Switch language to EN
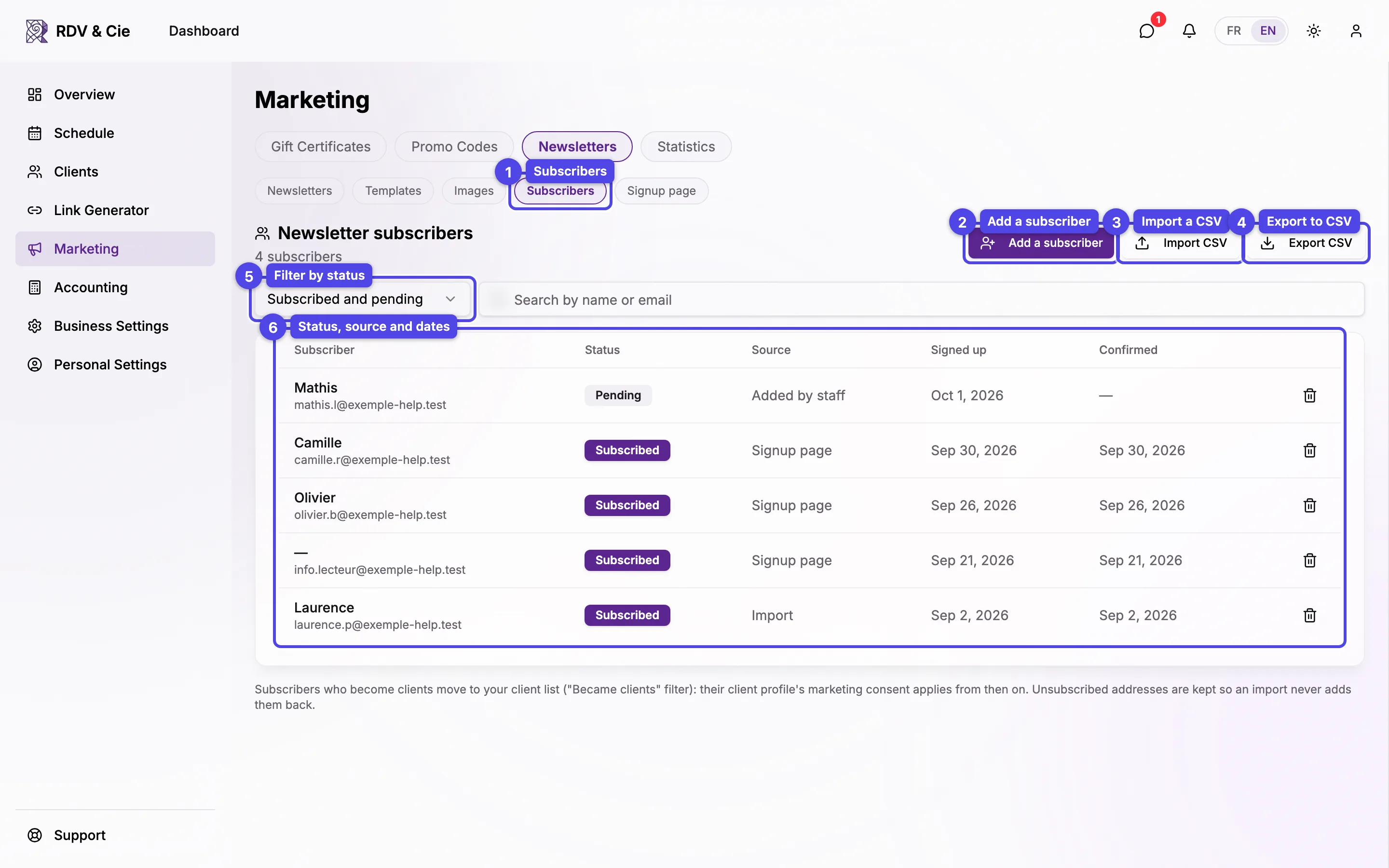This screenshot has height=868, width=1389. pos(1268,30)
